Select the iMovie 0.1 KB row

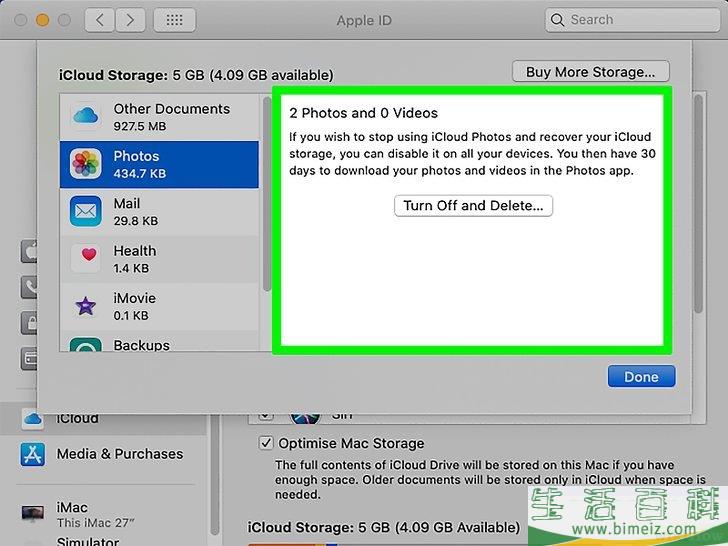coord(159,306)
